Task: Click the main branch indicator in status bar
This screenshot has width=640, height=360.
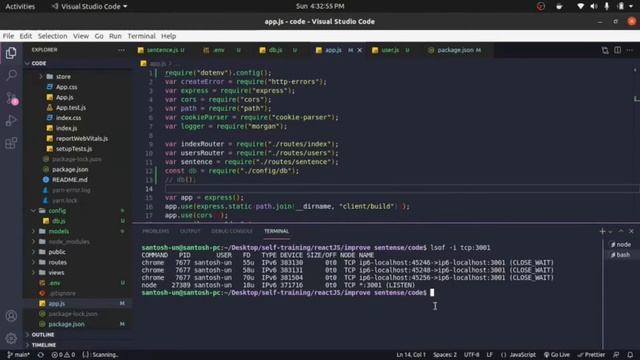Action: tap(18, 355)
